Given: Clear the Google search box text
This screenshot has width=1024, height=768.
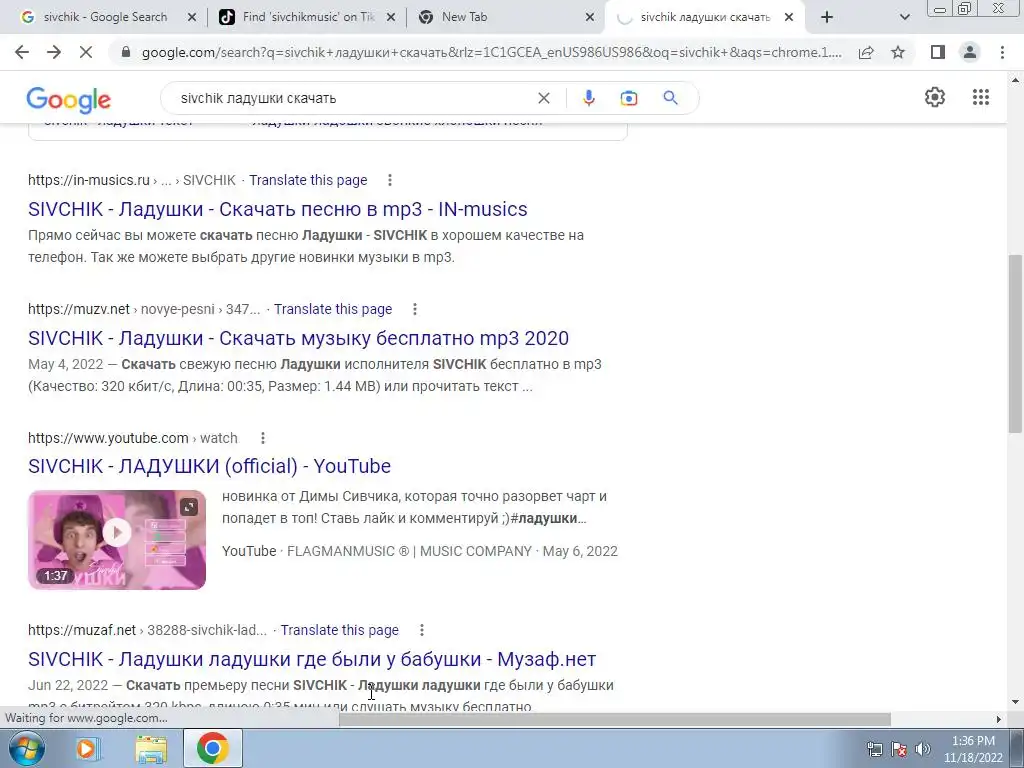Looking at the screenshot, I should 543,98.
